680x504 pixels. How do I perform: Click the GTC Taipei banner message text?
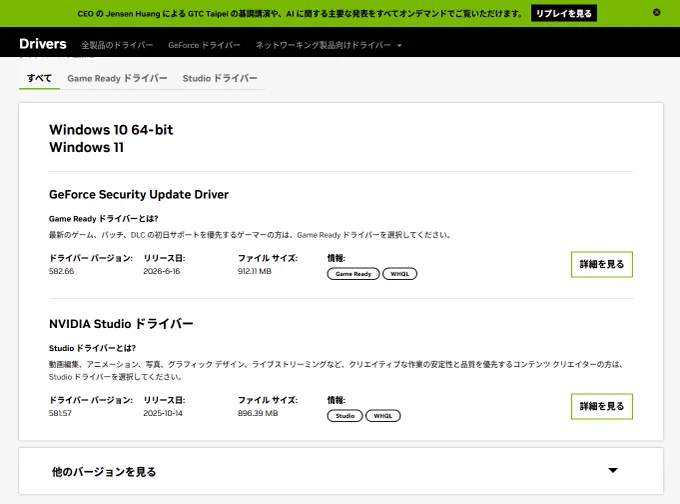tap(300, 13)
